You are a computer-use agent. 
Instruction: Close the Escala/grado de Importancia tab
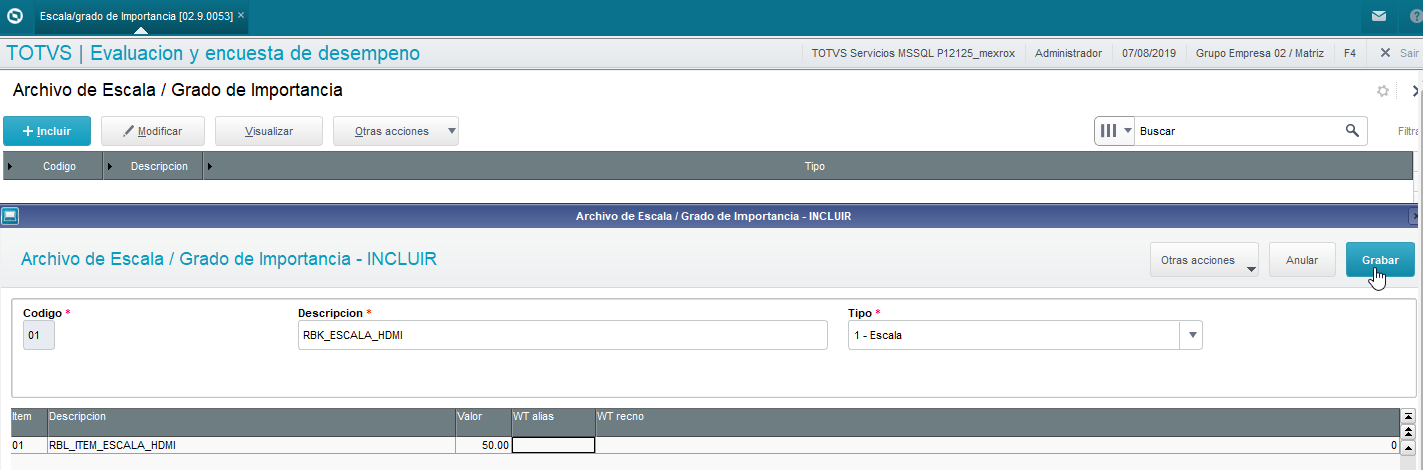(241, 16)
